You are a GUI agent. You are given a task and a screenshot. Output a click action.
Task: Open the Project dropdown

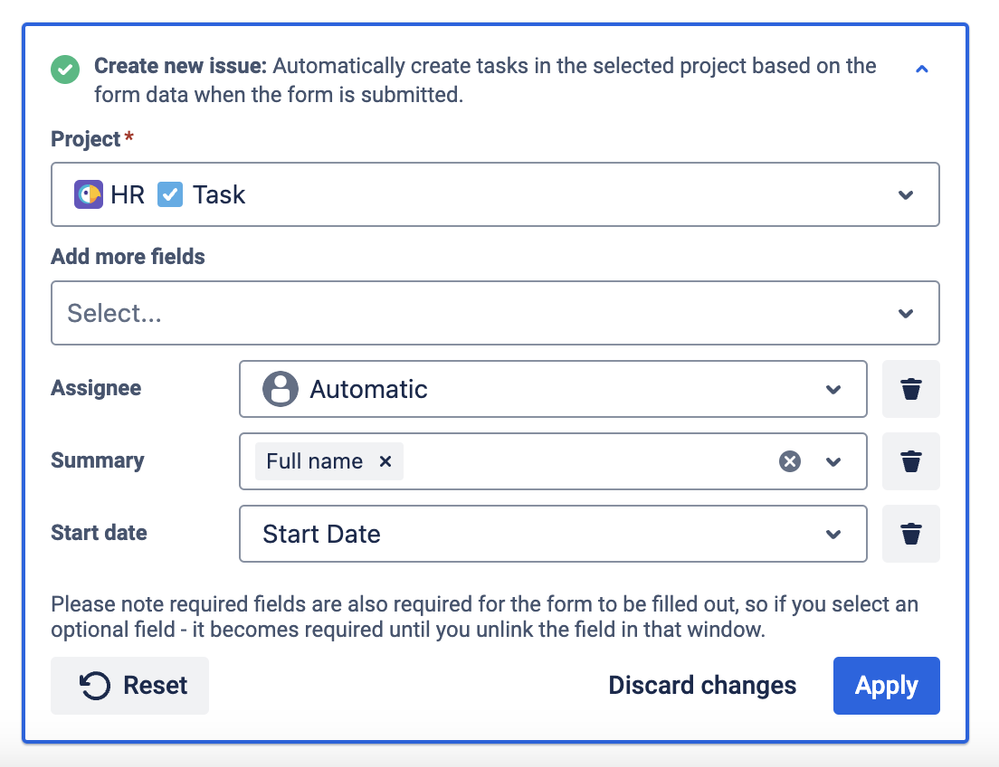click(905, 195)
